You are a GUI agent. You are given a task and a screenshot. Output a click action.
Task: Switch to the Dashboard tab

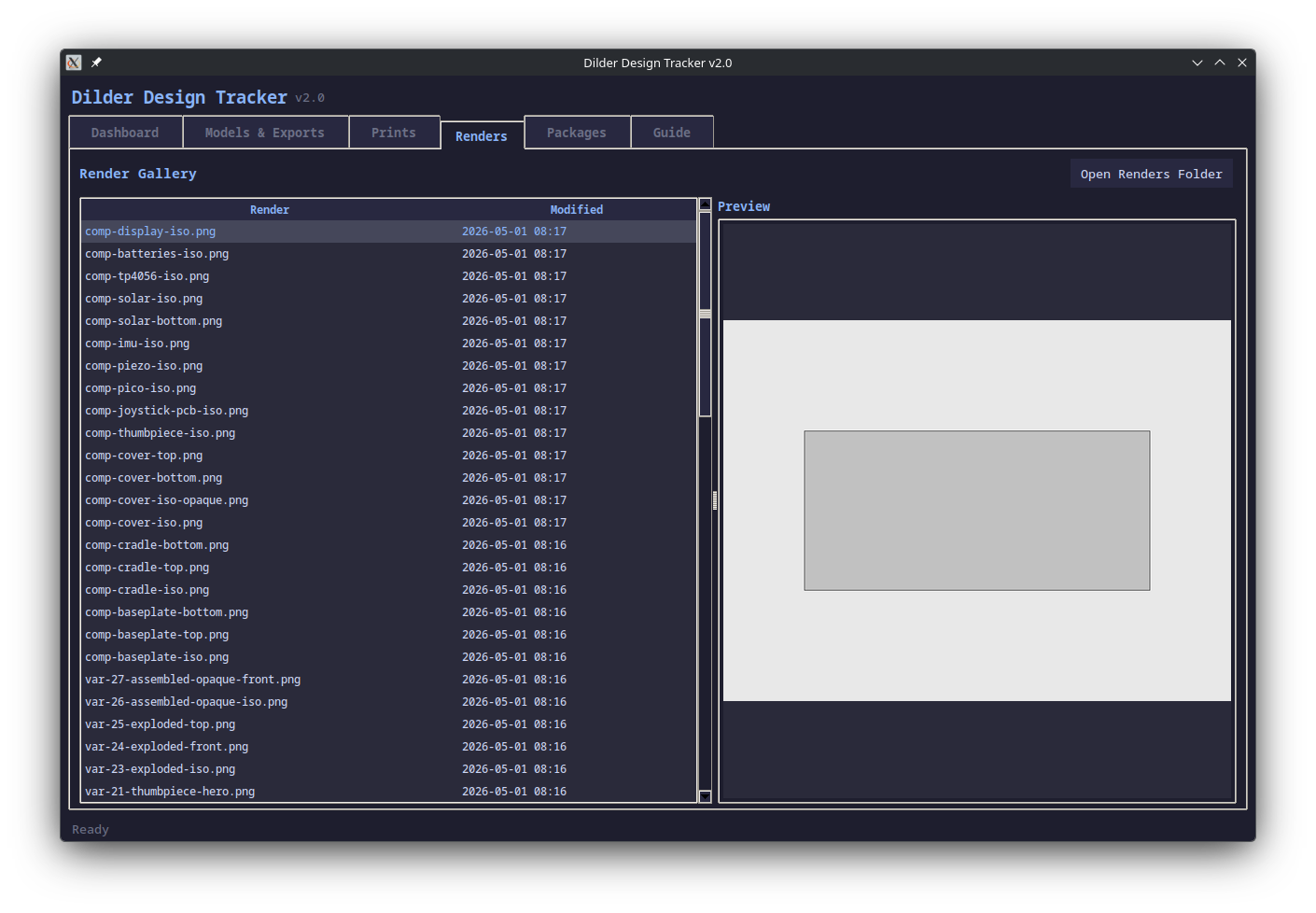125,133
